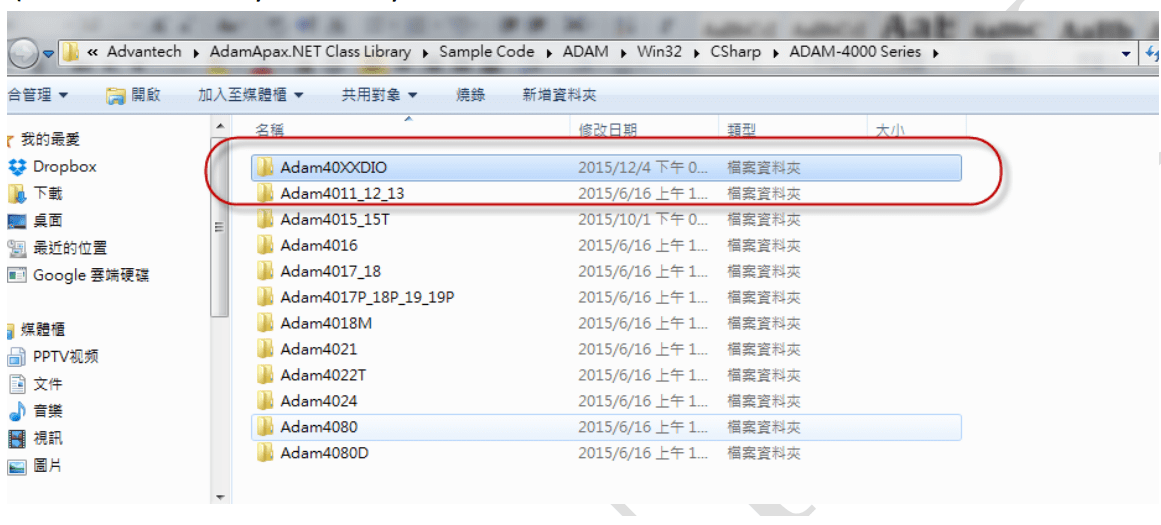Click the 燒錄 burn toolbar button
Image resolution: width=1161 pixels, height=525 pixels.
point(470,95)
